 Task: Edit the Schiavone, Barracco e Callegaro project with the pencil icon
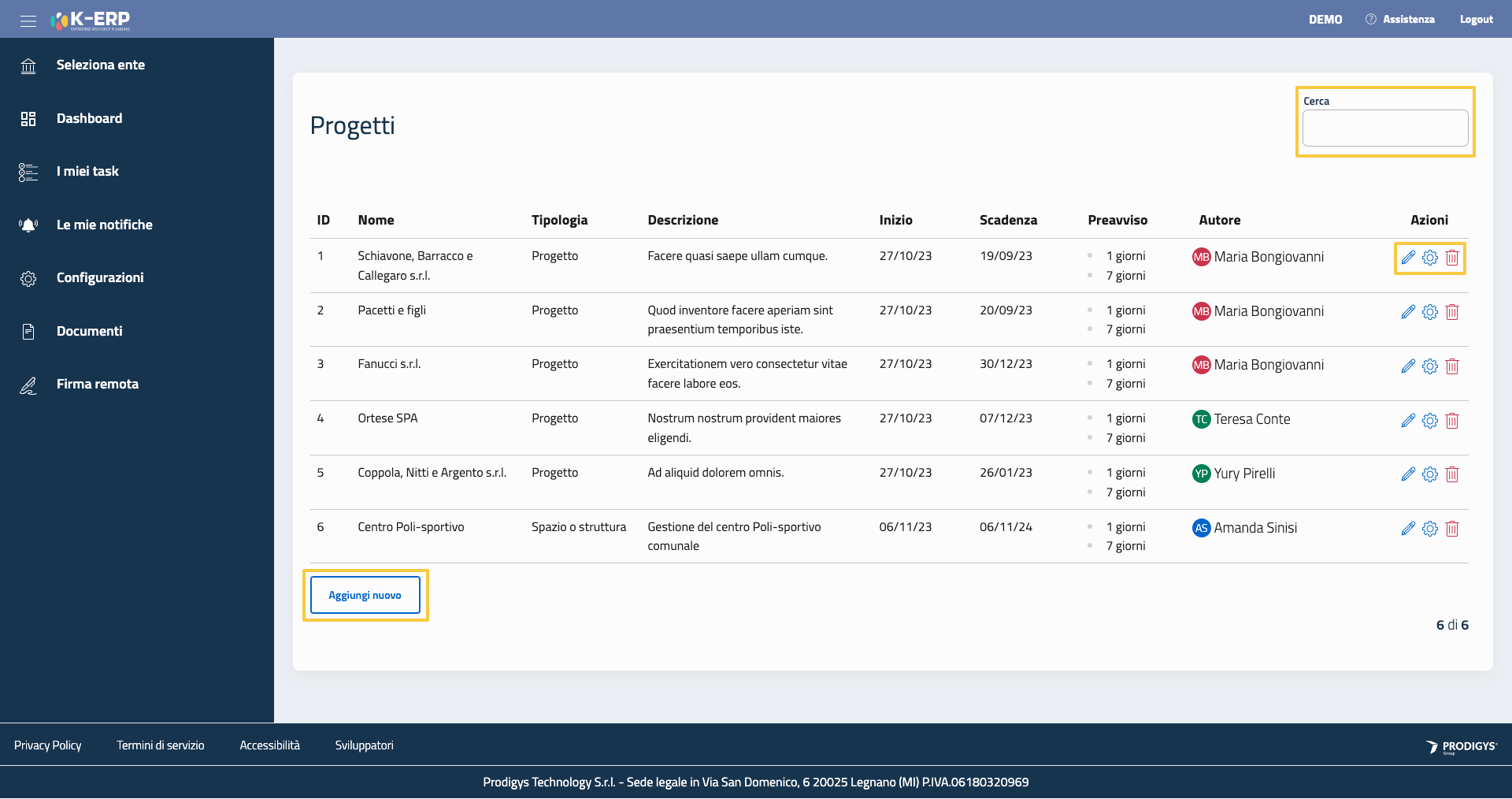(x=1408, y=258)
